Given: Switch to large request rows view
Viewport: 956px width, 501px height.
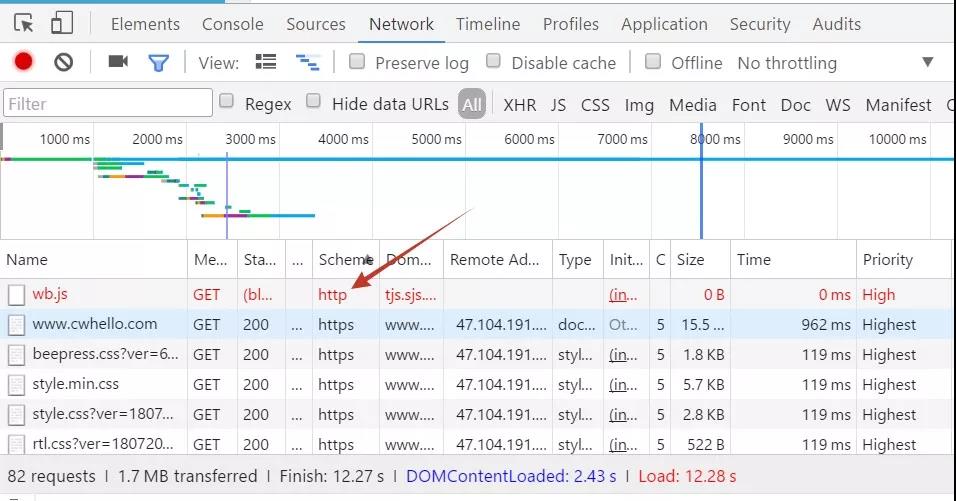Looking at the screenshot, I should [x=266, y=62].
